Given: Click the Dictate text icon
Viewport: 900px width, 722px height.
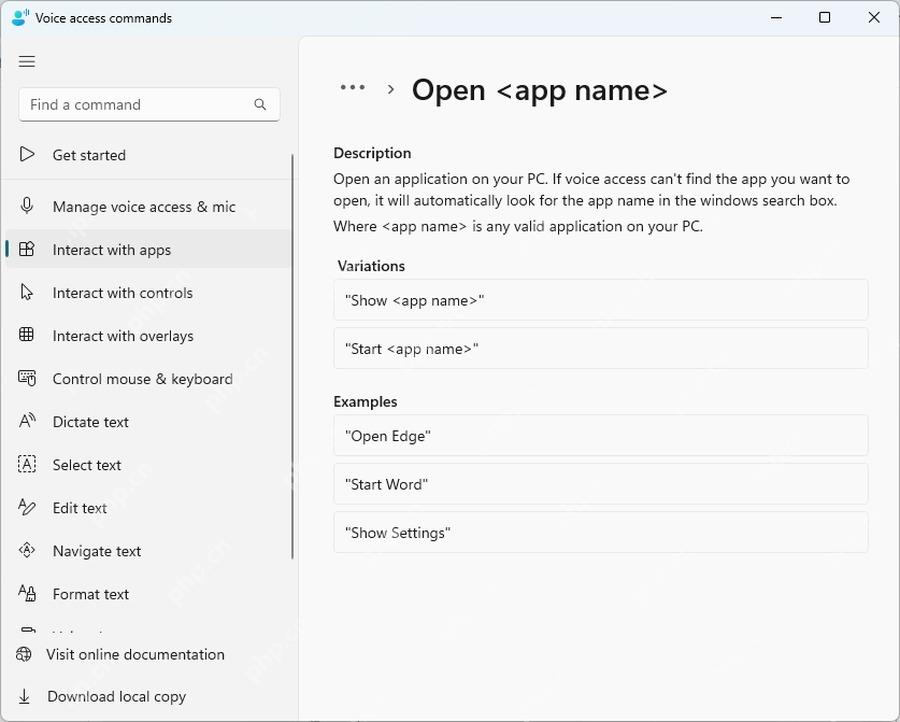Looking at the screenshot, I should (27, 421).
